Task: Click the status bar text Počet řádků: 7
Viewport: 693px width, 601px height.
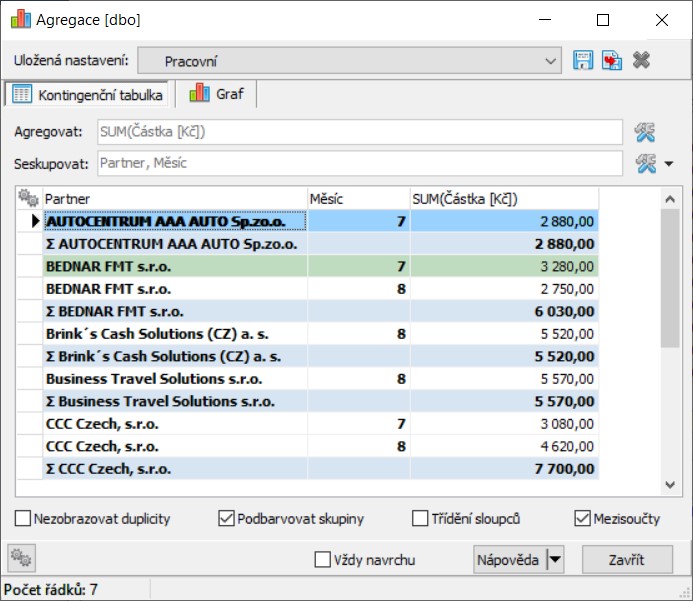Action: (50, 589)
